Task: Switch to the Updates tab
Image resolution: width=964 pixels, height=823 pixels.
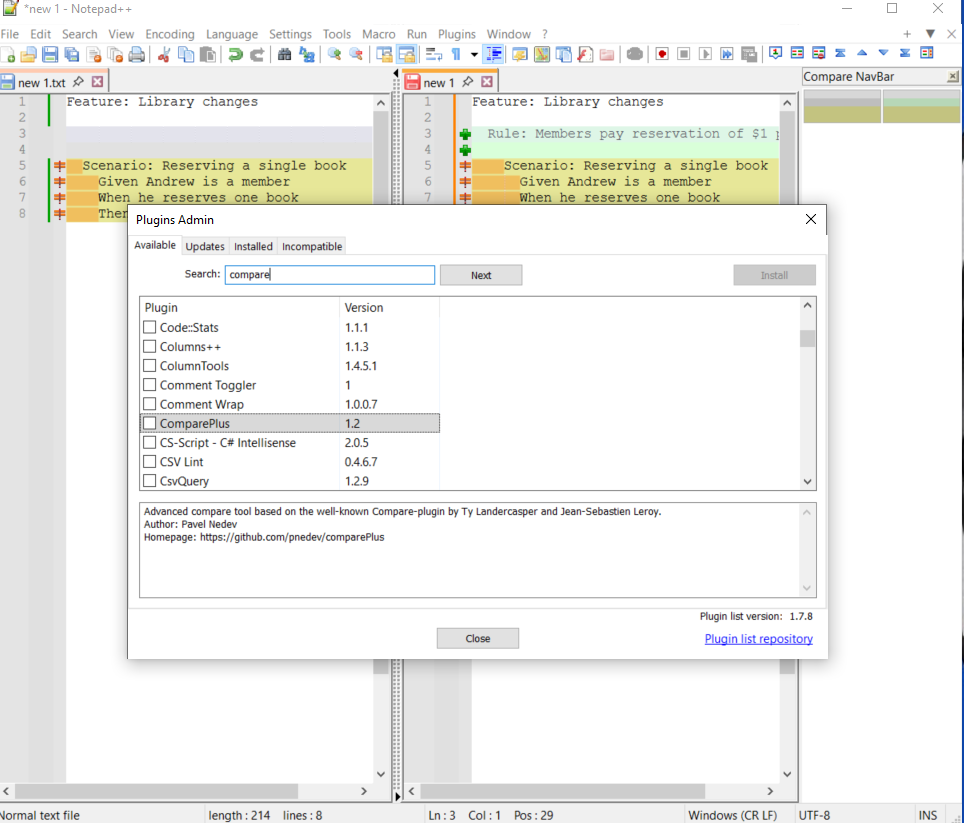Action: 205,246
